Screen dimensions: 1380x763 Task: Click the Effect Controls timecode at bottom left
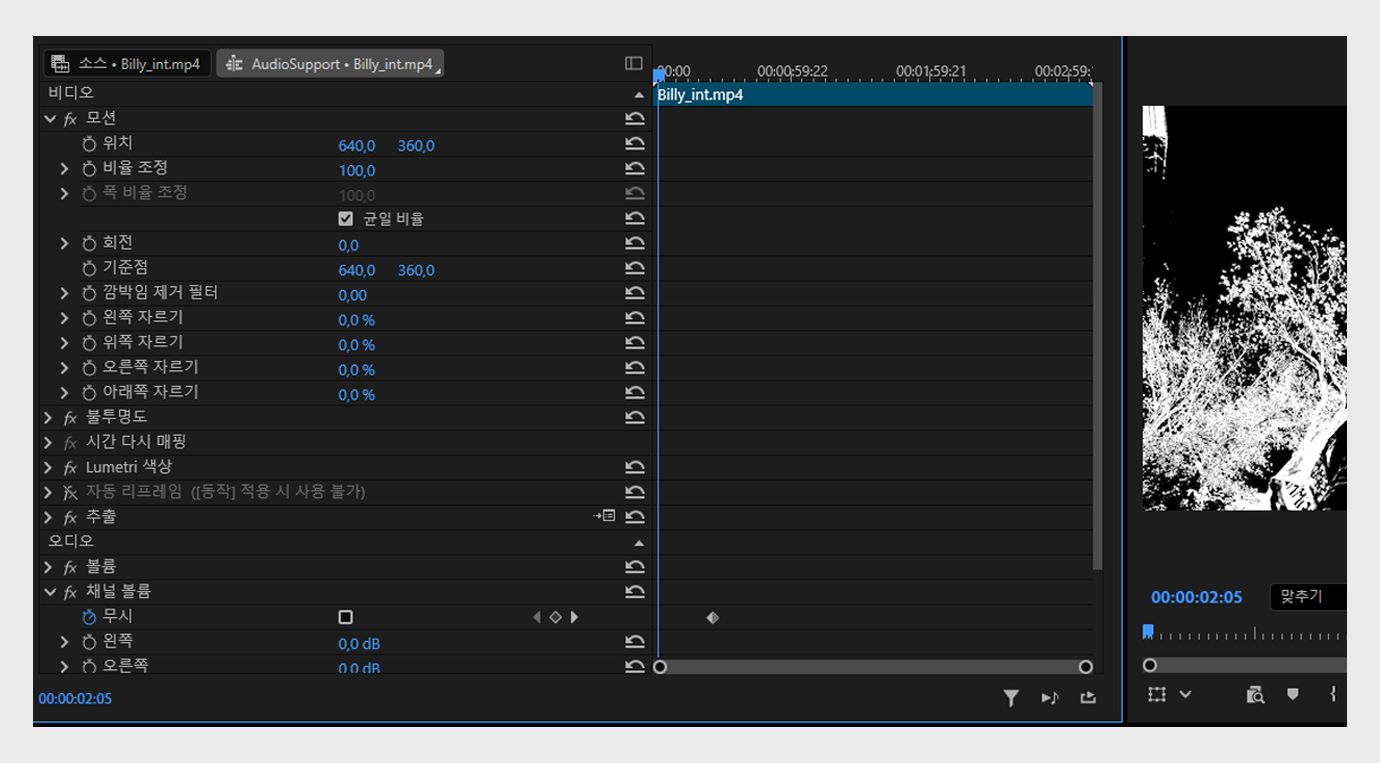click(x=75, y=698)
